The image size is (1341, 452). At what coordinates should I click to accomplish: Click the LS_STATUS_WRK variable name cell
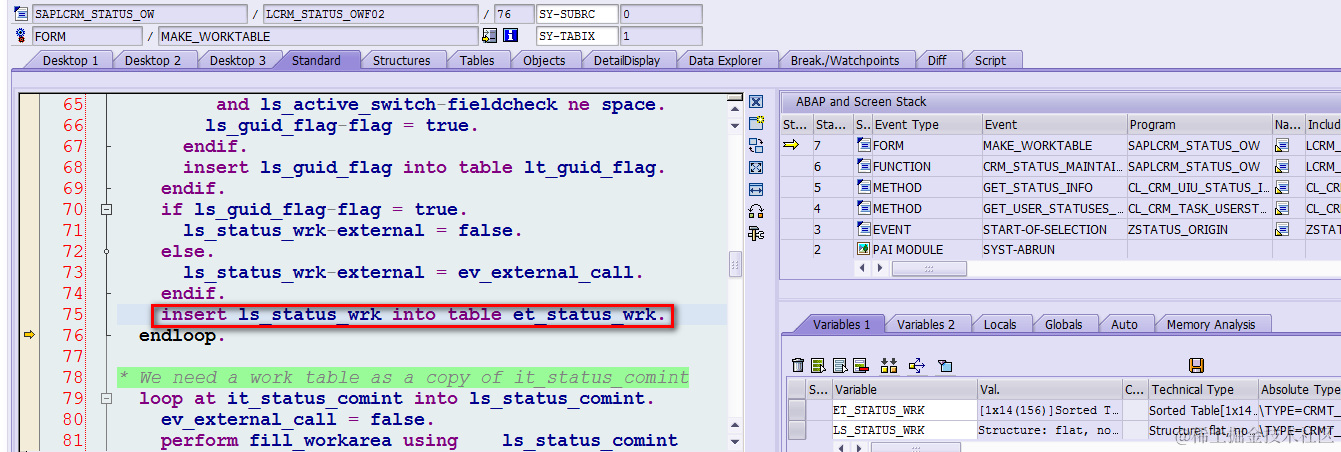(904, 430)
